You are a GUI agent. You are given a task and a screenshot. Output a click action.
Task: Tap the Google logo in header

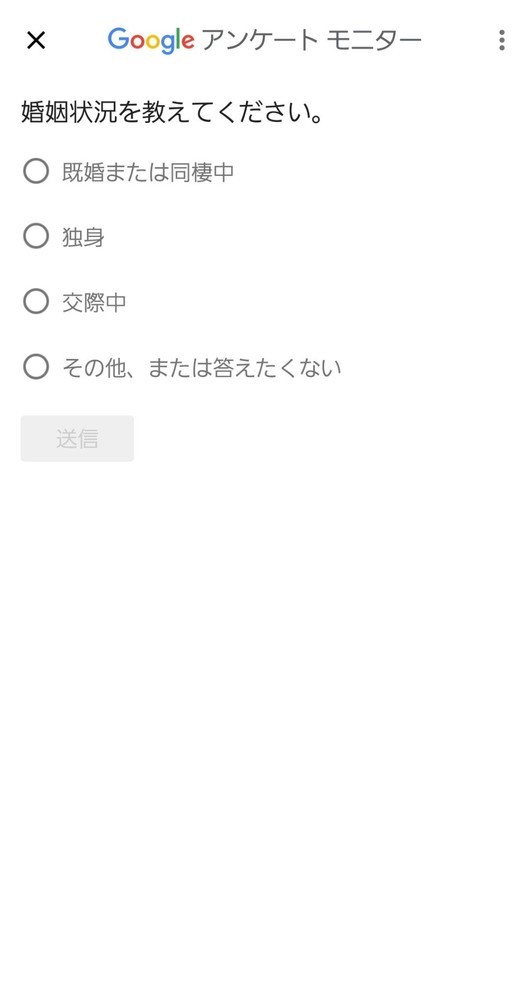pyautogui.click(x=151, y=41)
